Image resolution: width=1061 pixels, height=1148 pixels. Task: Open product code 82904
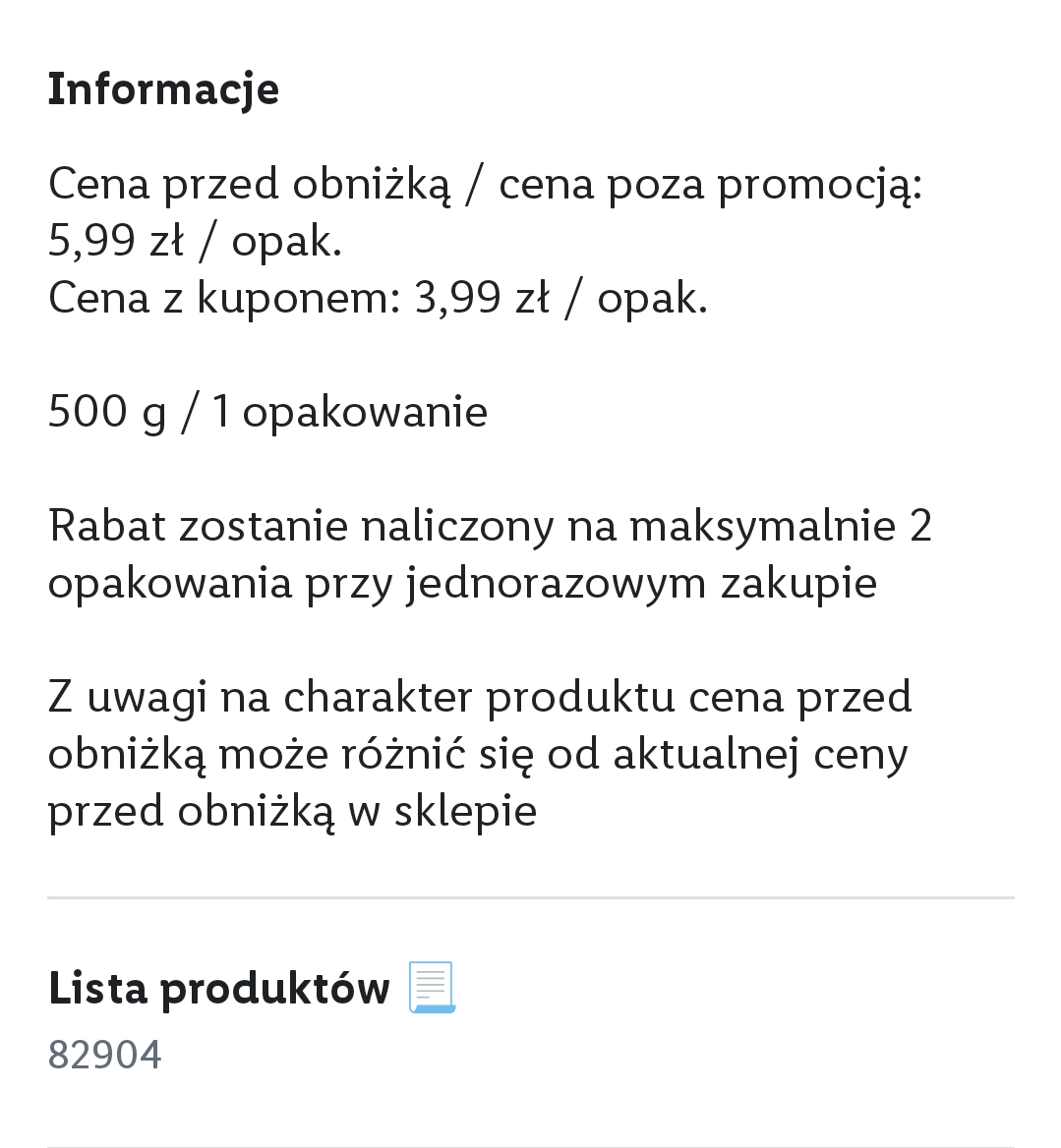coord(104,1055)
